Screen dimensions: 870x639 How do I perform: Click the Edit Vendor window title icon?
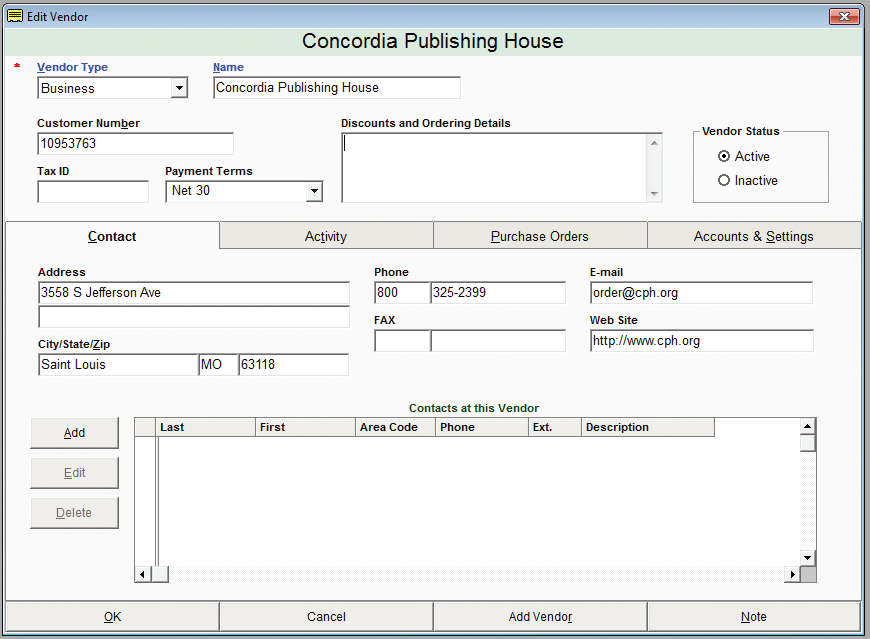15,16
